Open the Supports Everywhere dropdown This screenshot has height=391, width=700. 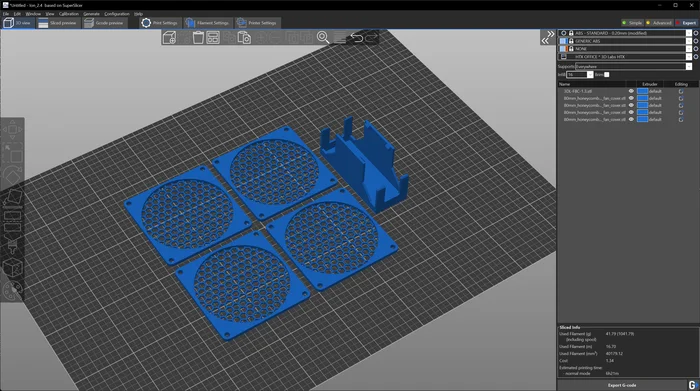click(x=689, y=67)
